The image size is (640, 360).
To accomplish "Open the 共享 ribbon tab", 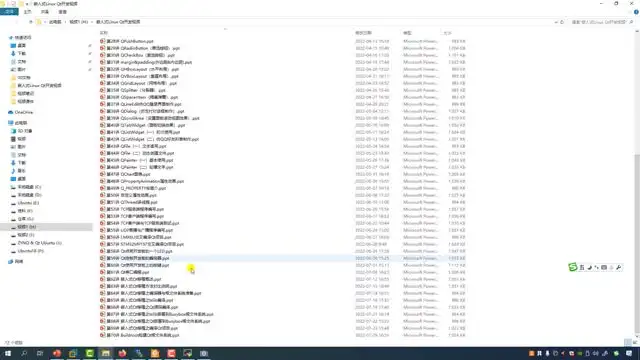I will [x=45, y=12].
